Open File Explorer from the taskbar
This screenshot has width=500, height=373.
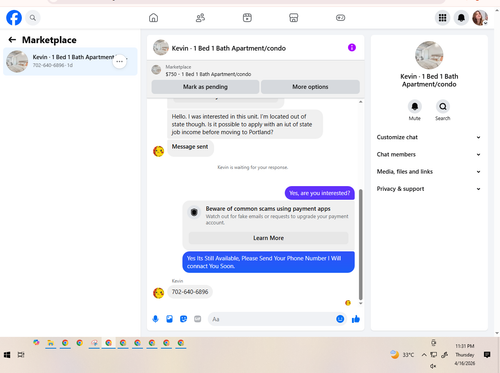pos(51,343)
